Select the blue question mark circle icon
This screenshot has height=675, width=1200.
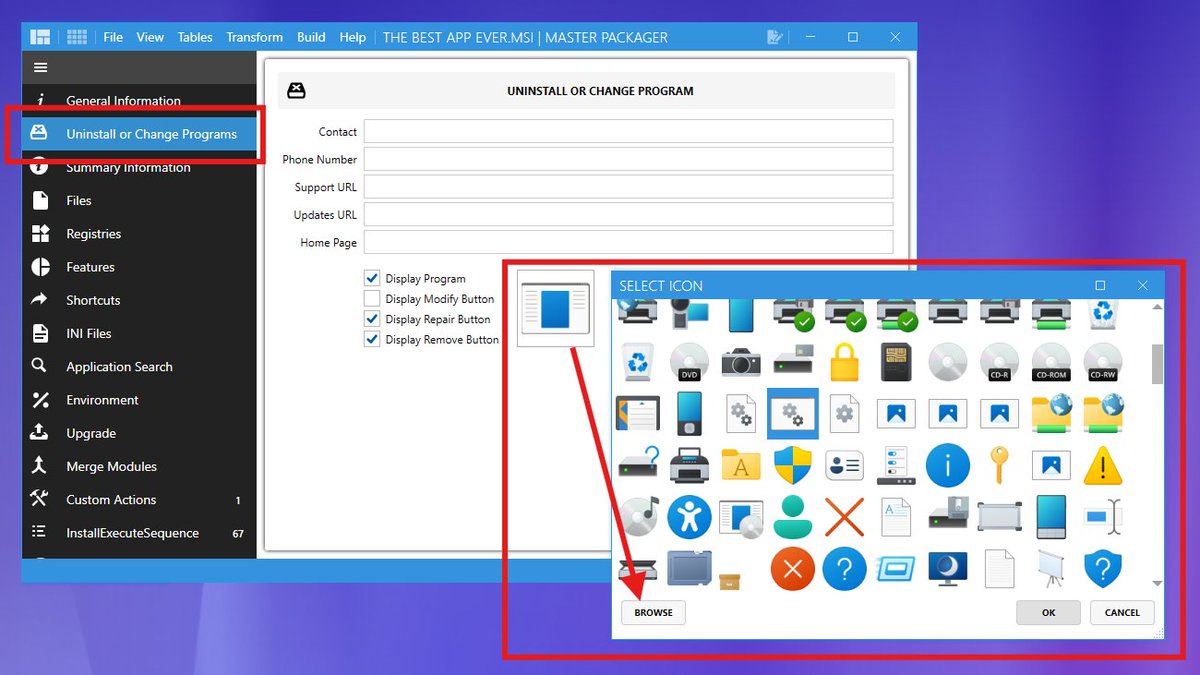click(845, 570)
